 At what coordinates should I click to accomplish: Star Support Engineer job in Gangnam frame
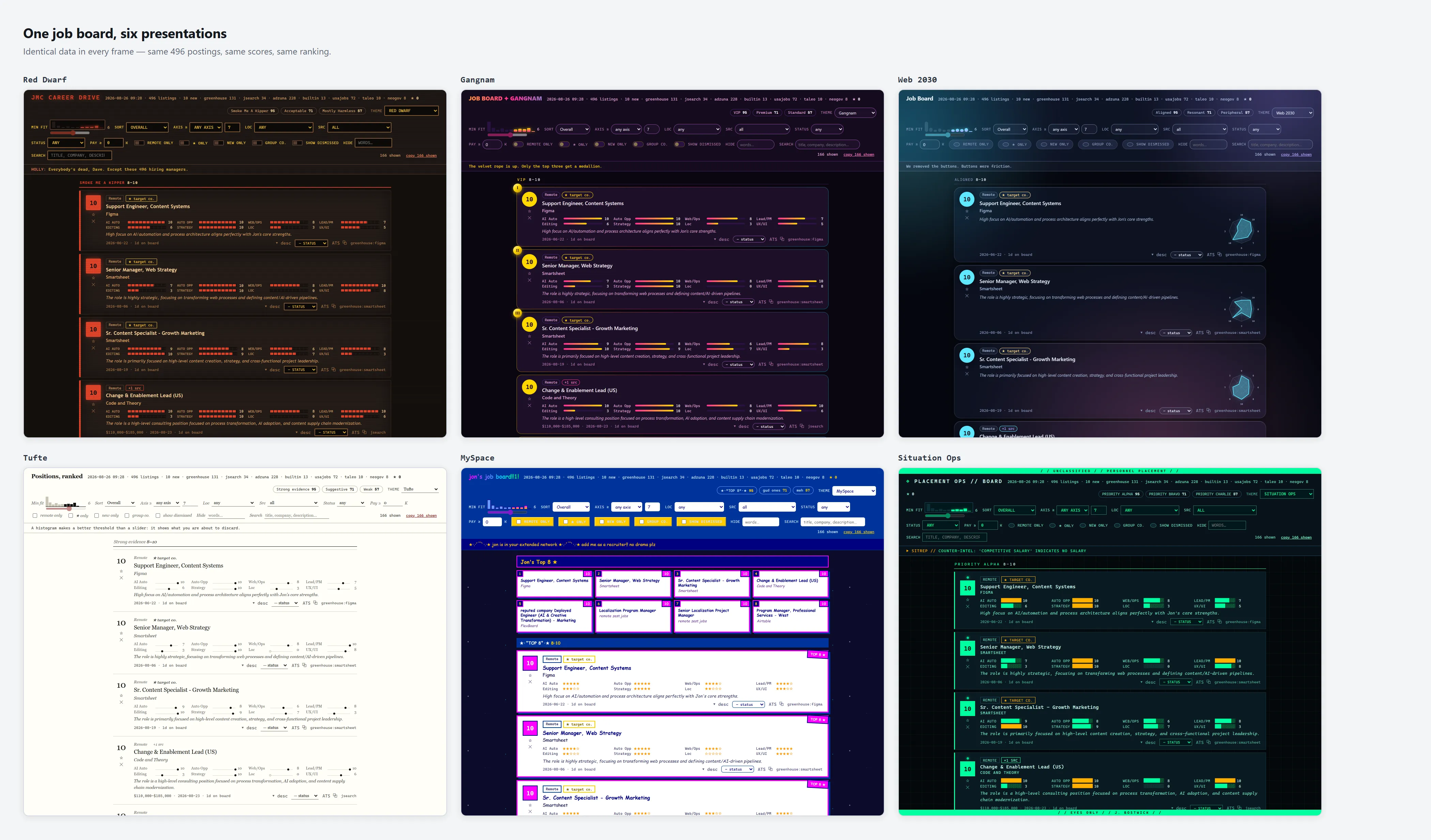coord(529,211)
